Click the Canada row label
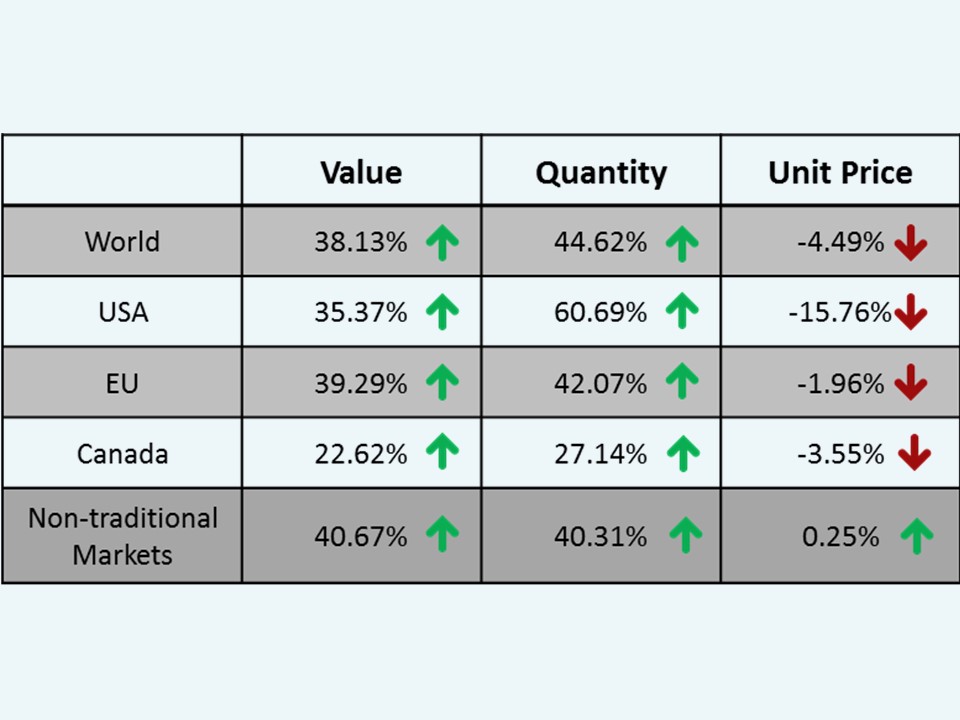Viewport: 960px width, 720px height. point(122,454)
